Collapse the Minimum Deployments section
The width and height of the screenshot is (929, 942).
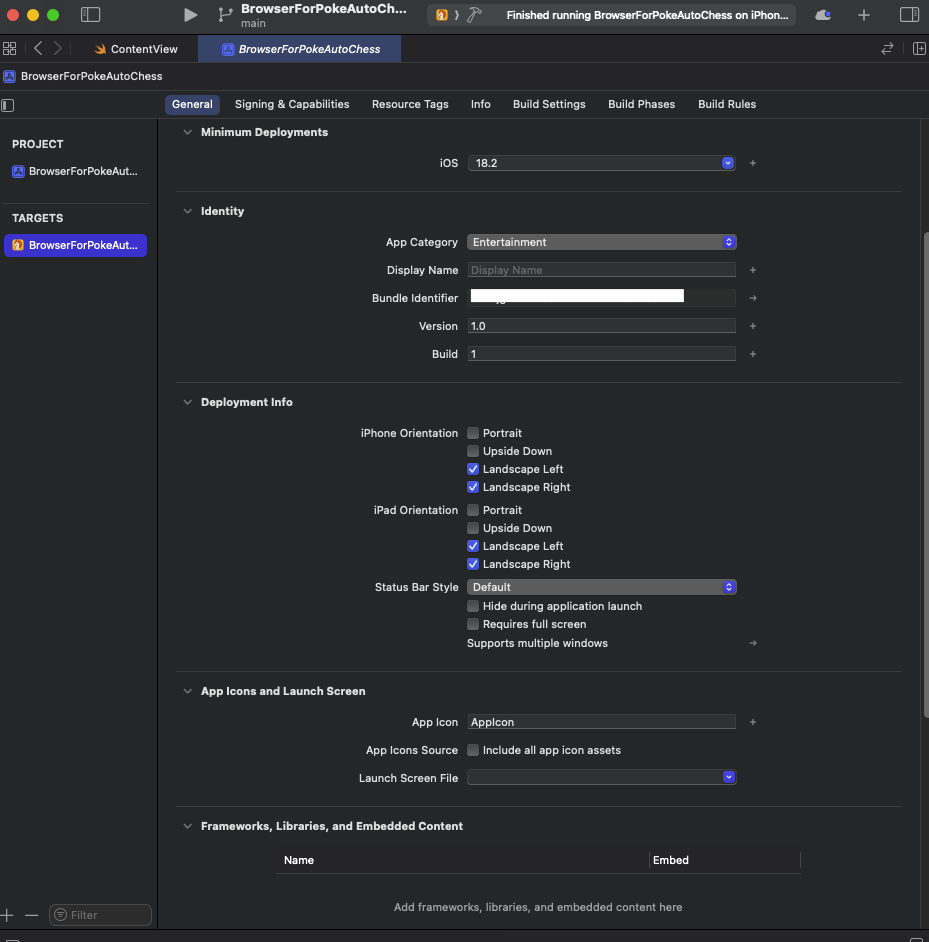(187, 132)
